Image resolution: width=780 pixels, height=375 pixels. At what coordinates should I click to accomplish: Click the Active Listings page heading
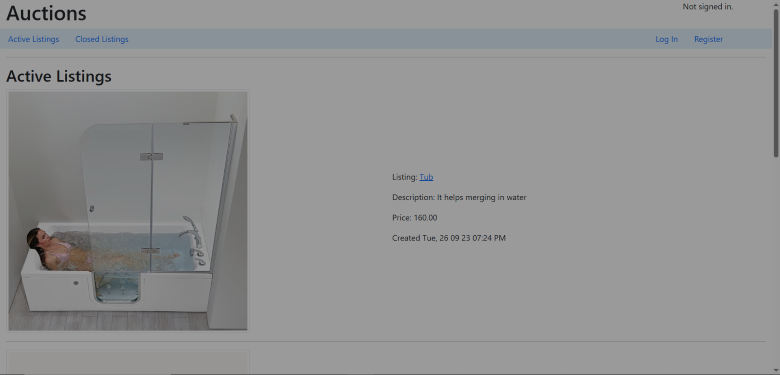click(x=59, y=77)
